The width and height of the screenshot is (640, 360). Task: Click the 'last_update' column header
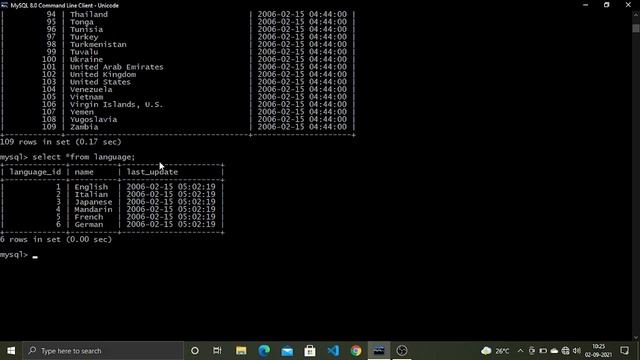click(152, 172)
